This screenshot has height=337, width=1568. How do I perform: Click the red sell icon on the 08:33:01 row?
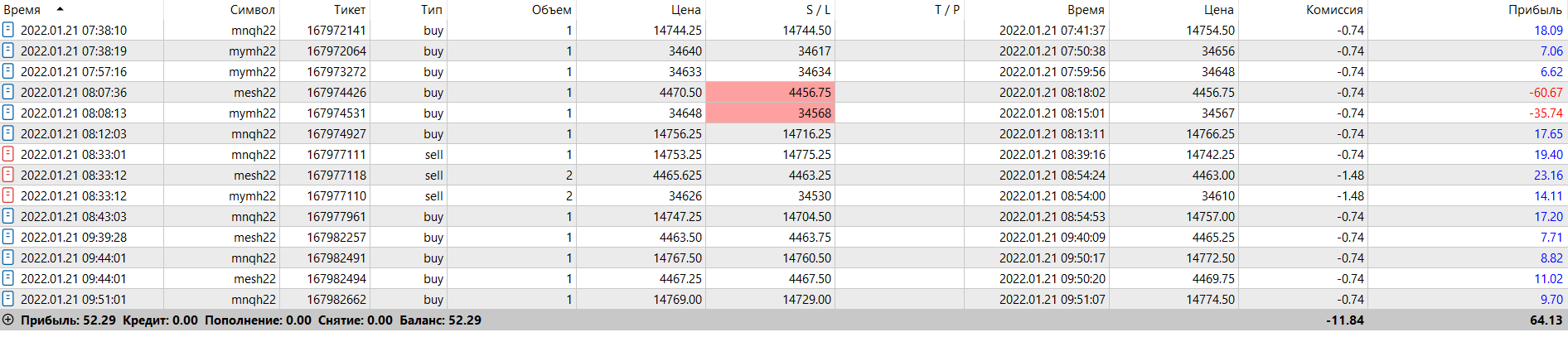click(8, 154)
